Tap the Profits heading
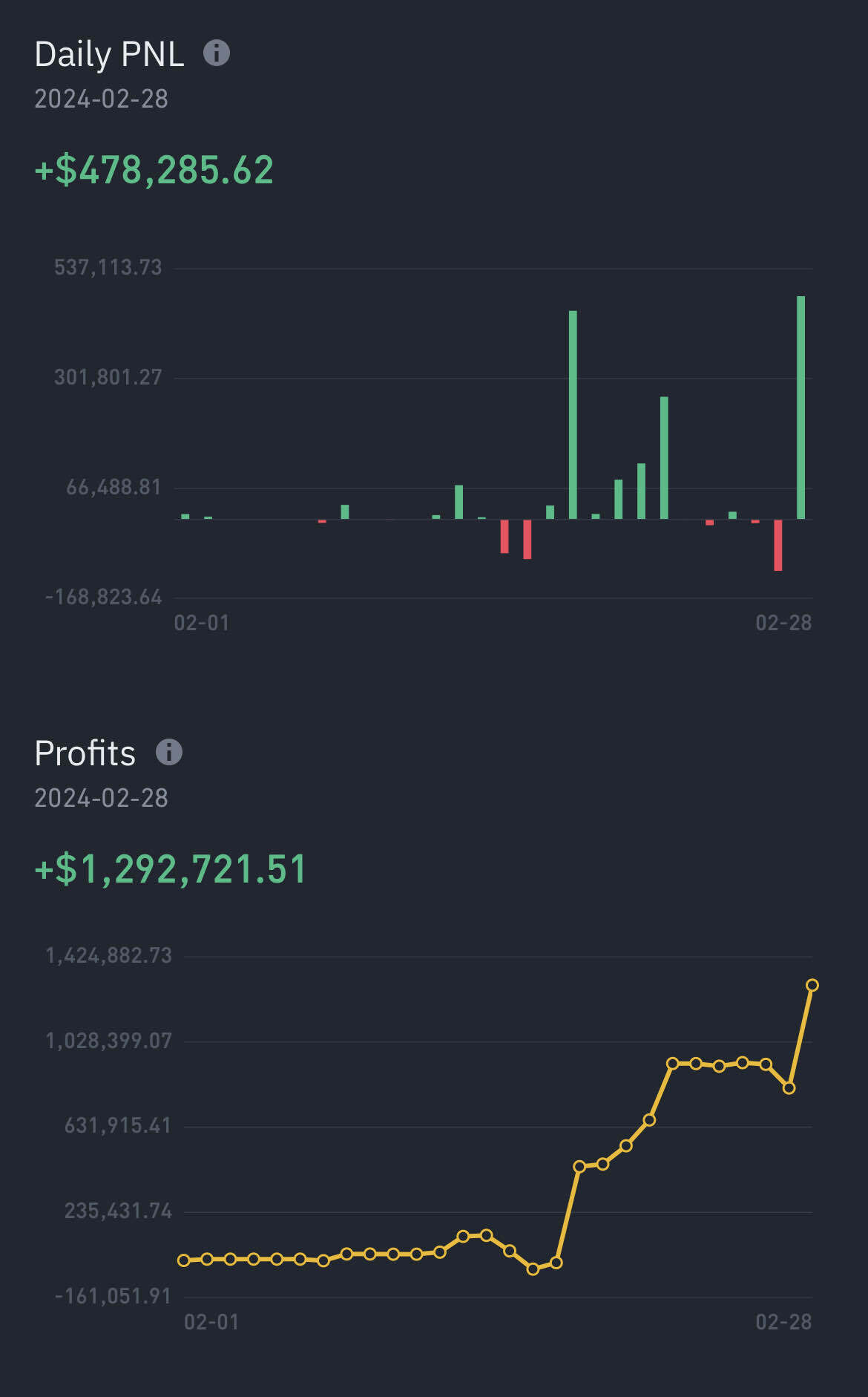 point(85,753)
